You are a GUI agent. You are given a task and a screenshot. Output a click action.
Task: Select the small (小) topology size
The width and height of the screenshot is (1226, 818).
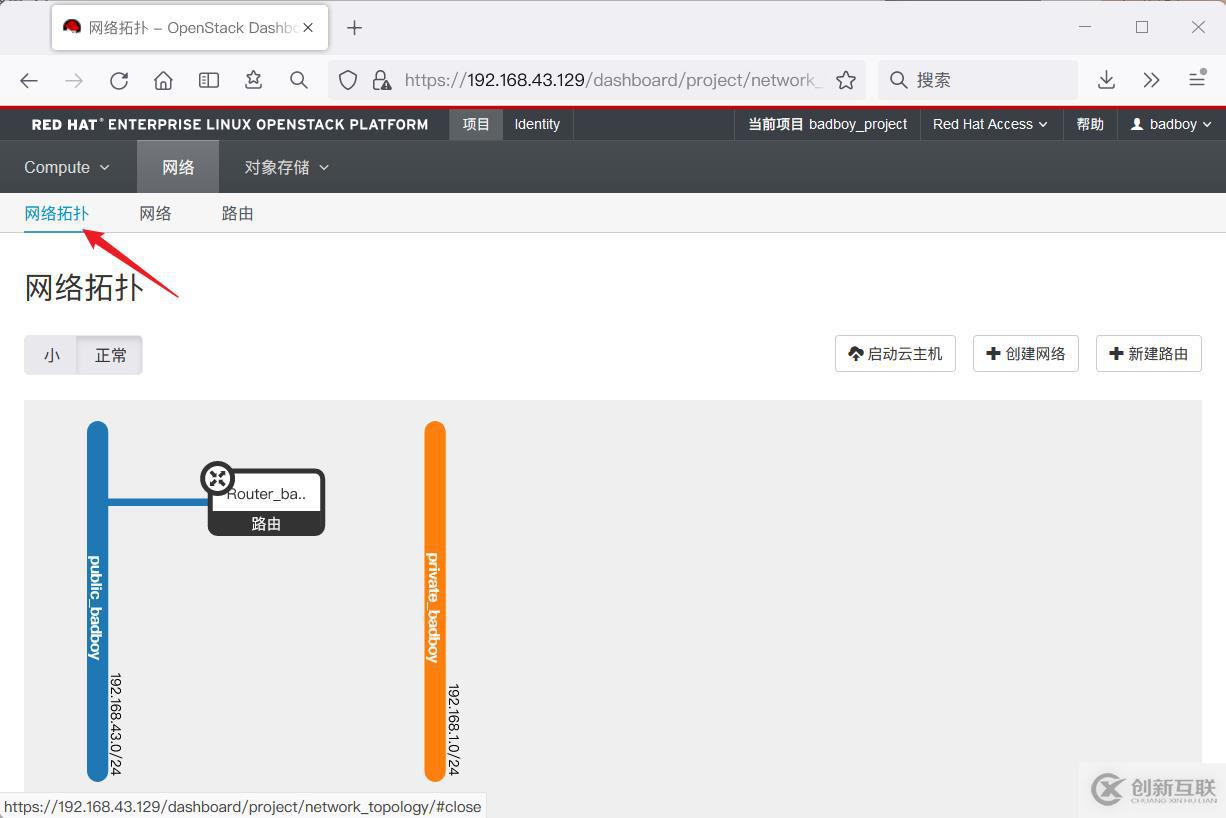coord(51,355)
